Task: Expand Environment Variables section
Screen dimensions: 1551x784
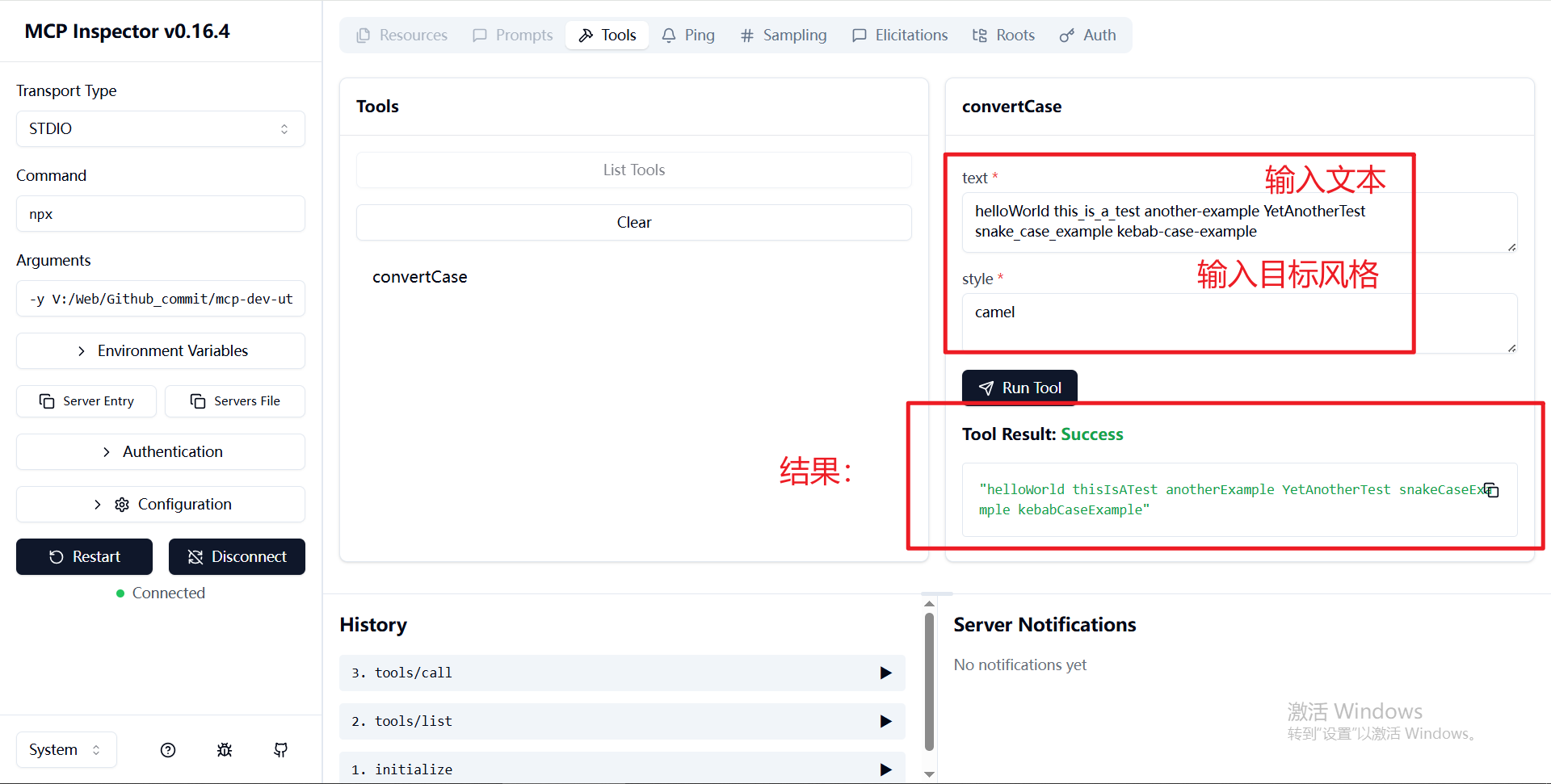Action: point(161,350)
